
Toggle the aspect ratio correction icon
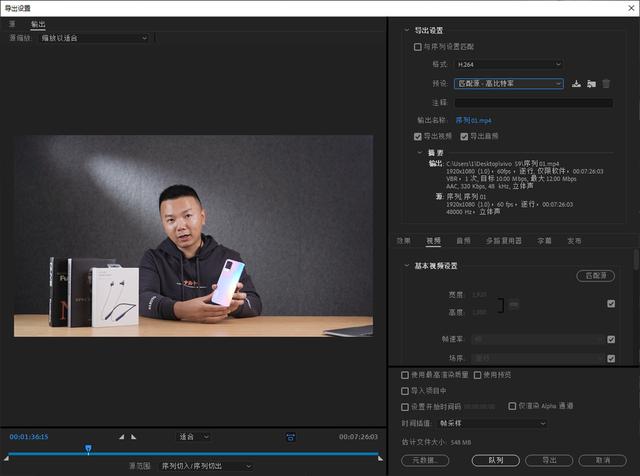(x=291, y=437)
